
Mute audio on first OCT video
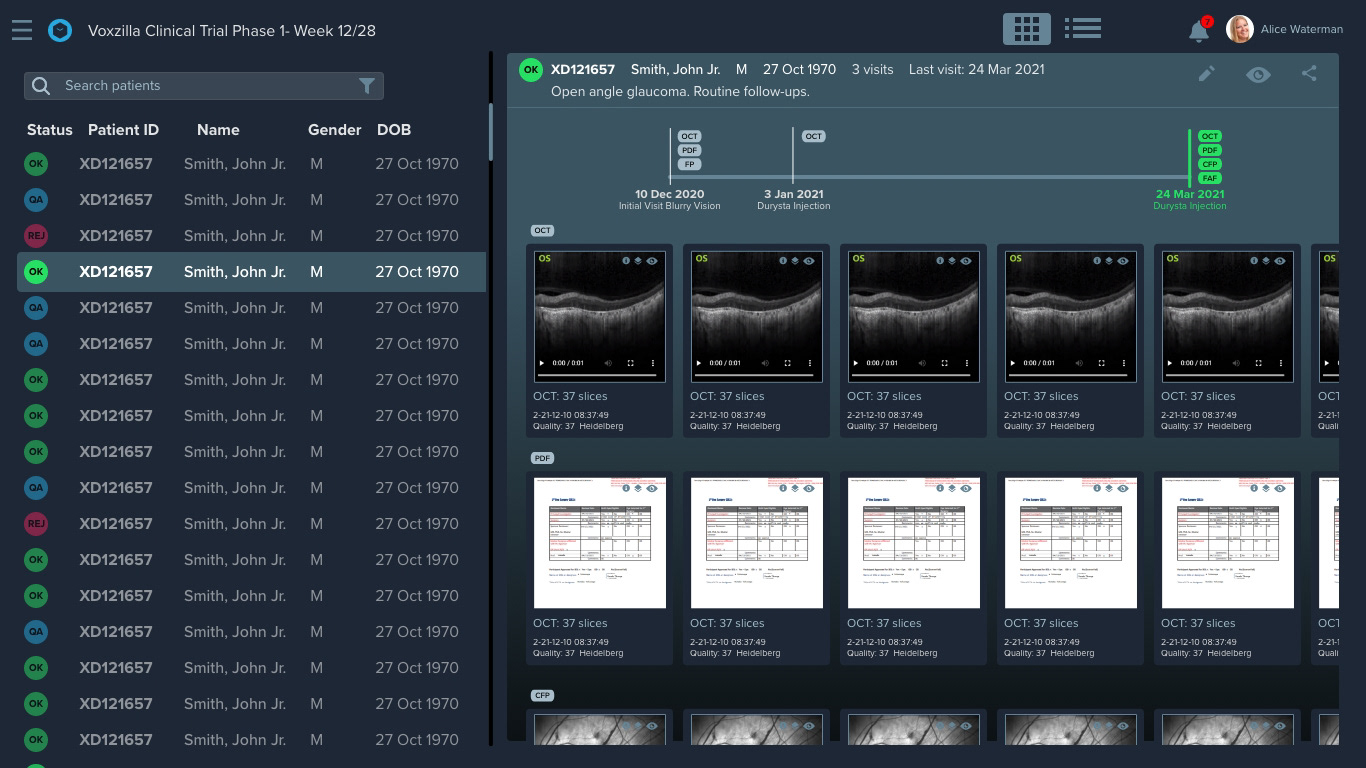click(x=608, y=363)
